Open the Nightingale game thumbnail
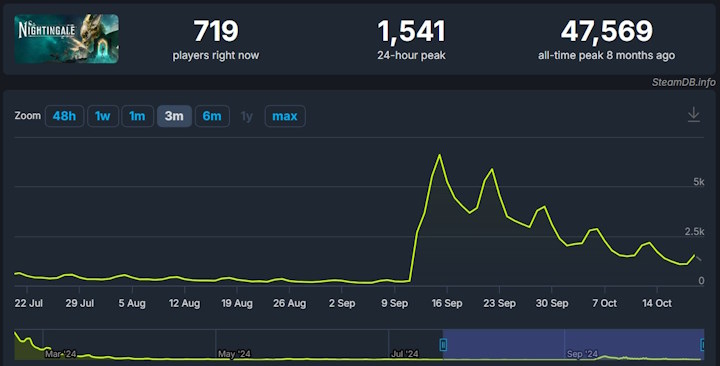The image size is (720, 366). 67,39
